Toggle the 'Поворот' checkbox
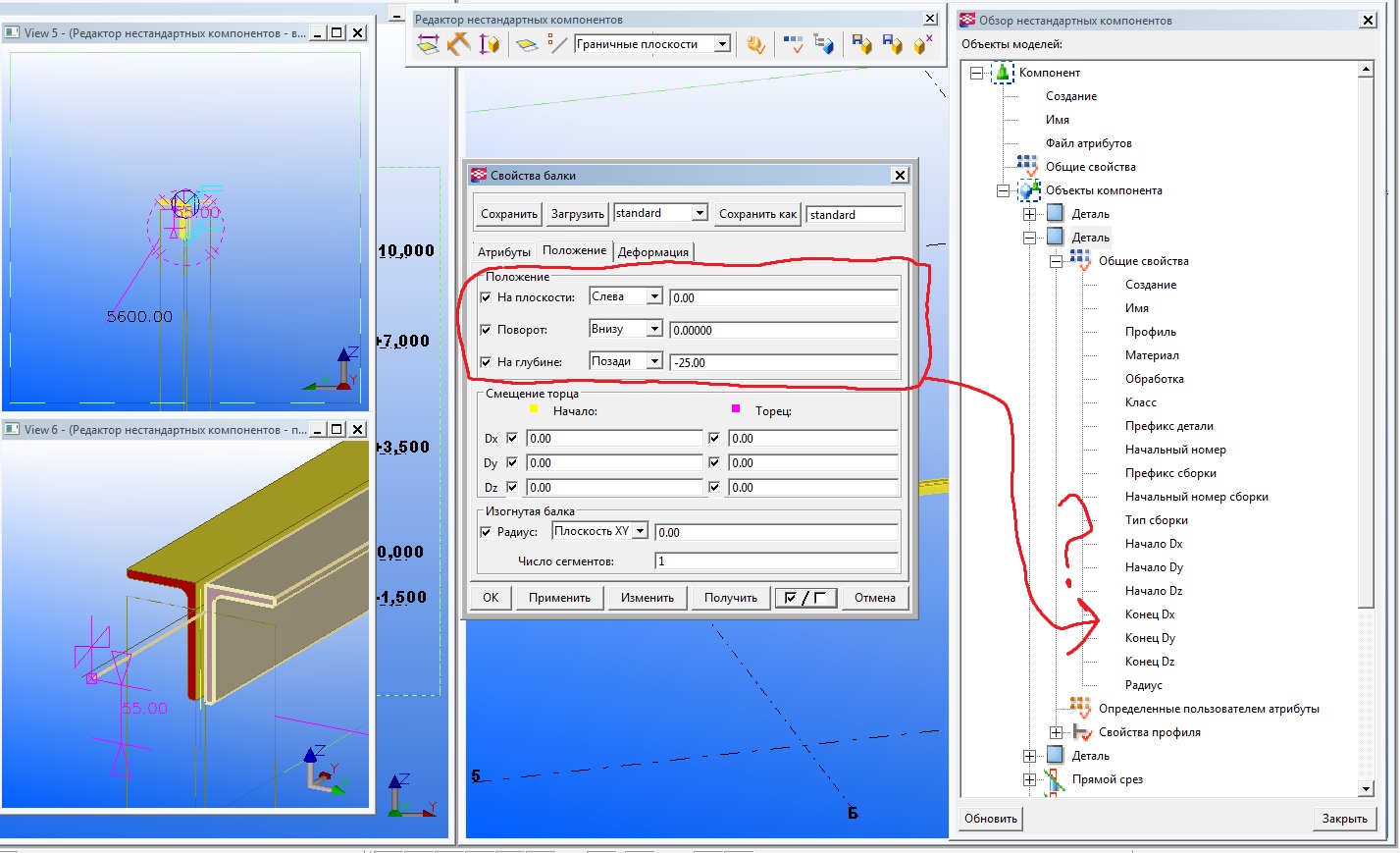The width and height of the screenshot is (1400, 853). click(x=486, y=330)
